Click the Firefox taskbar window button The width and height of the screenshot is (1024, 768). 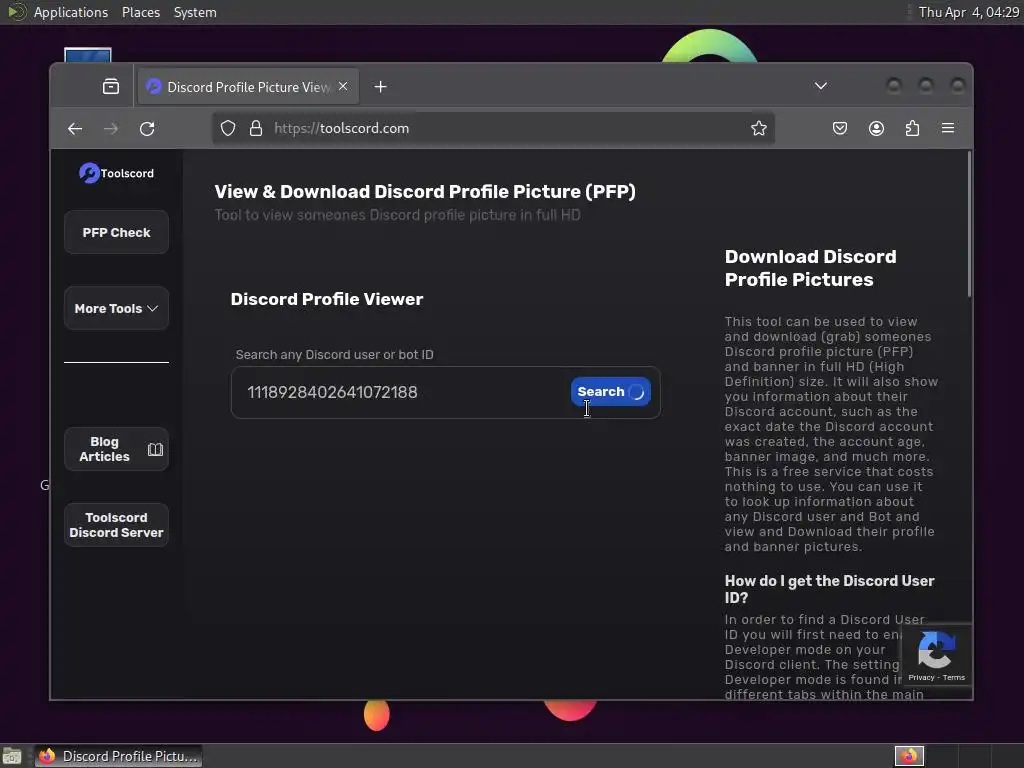pos(118,756)
